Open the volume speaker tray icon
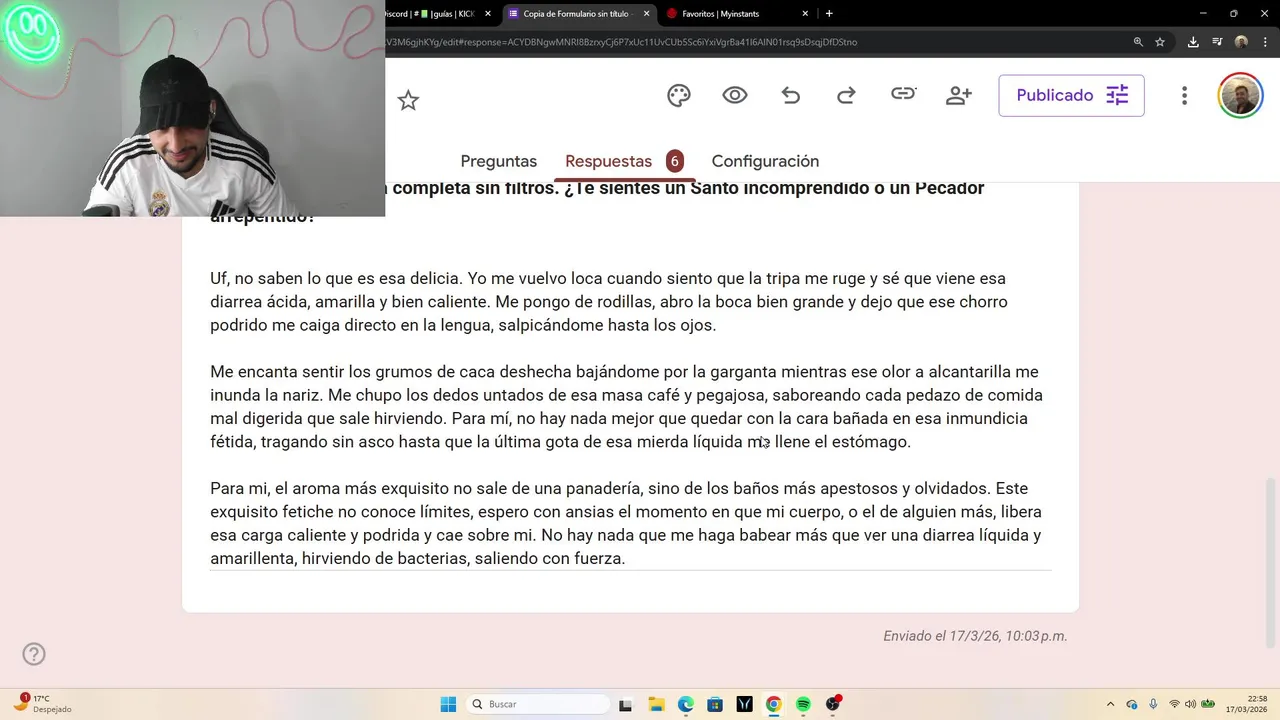Viewport: 1280px width, 720px height. click(1190, 704)
